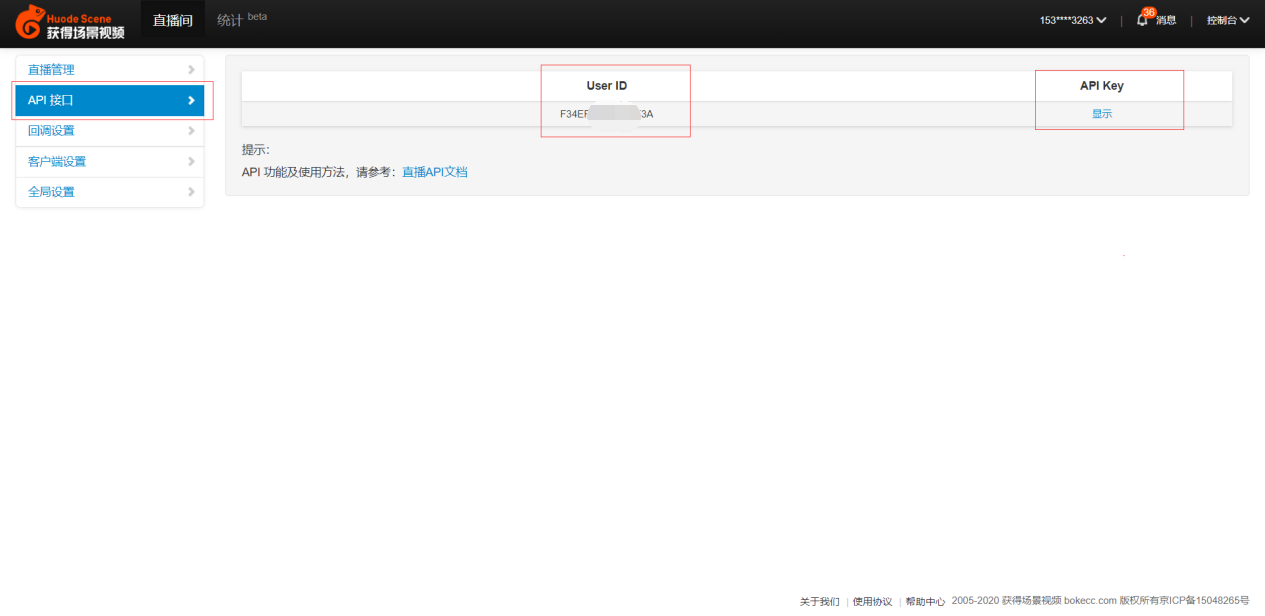Select the masked User ID value

coord(606,114)
